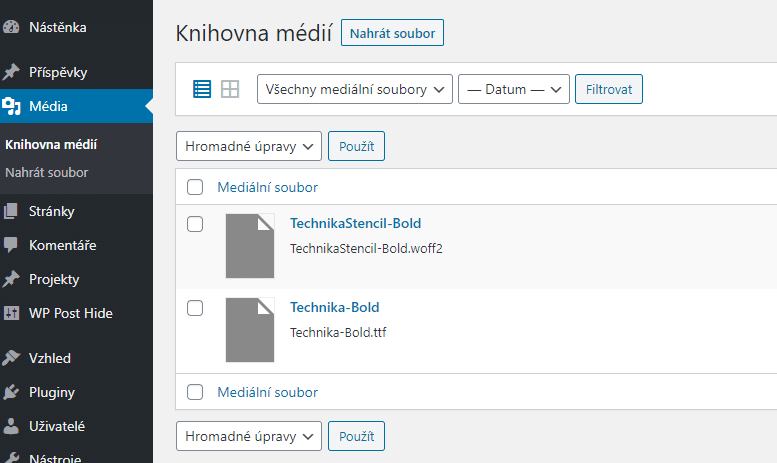Click the Vzhled paintbrush icon

point(11,358)
